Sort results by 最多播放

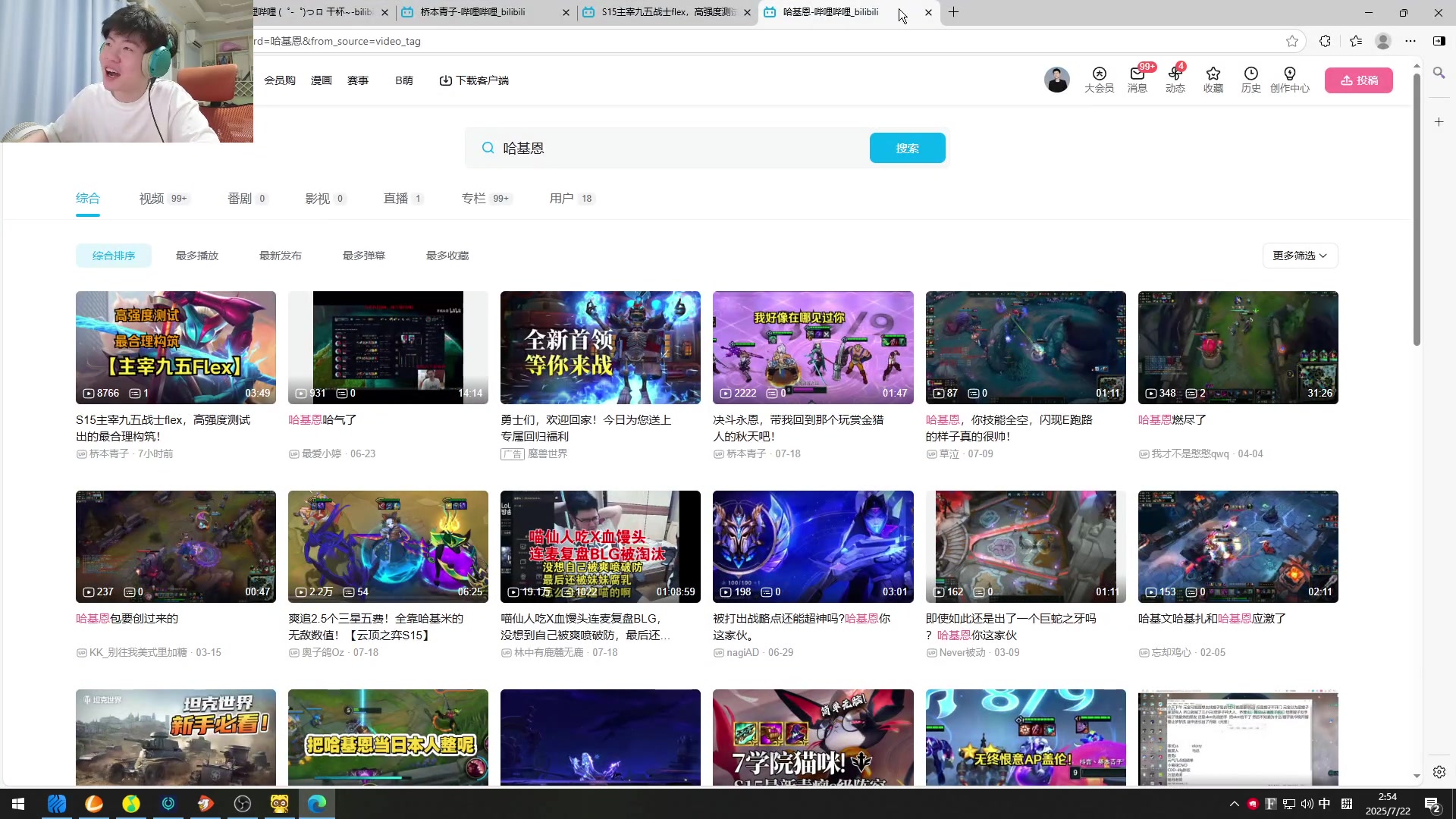(x=197, y=256)
